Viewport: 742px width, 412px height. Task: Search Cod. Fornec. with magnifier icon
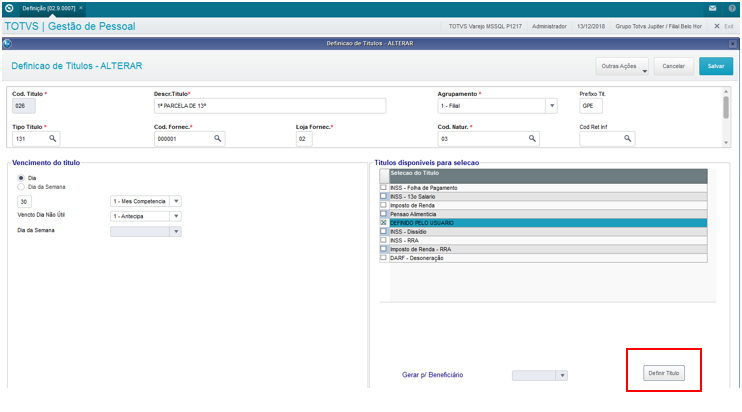coord(218,138)
